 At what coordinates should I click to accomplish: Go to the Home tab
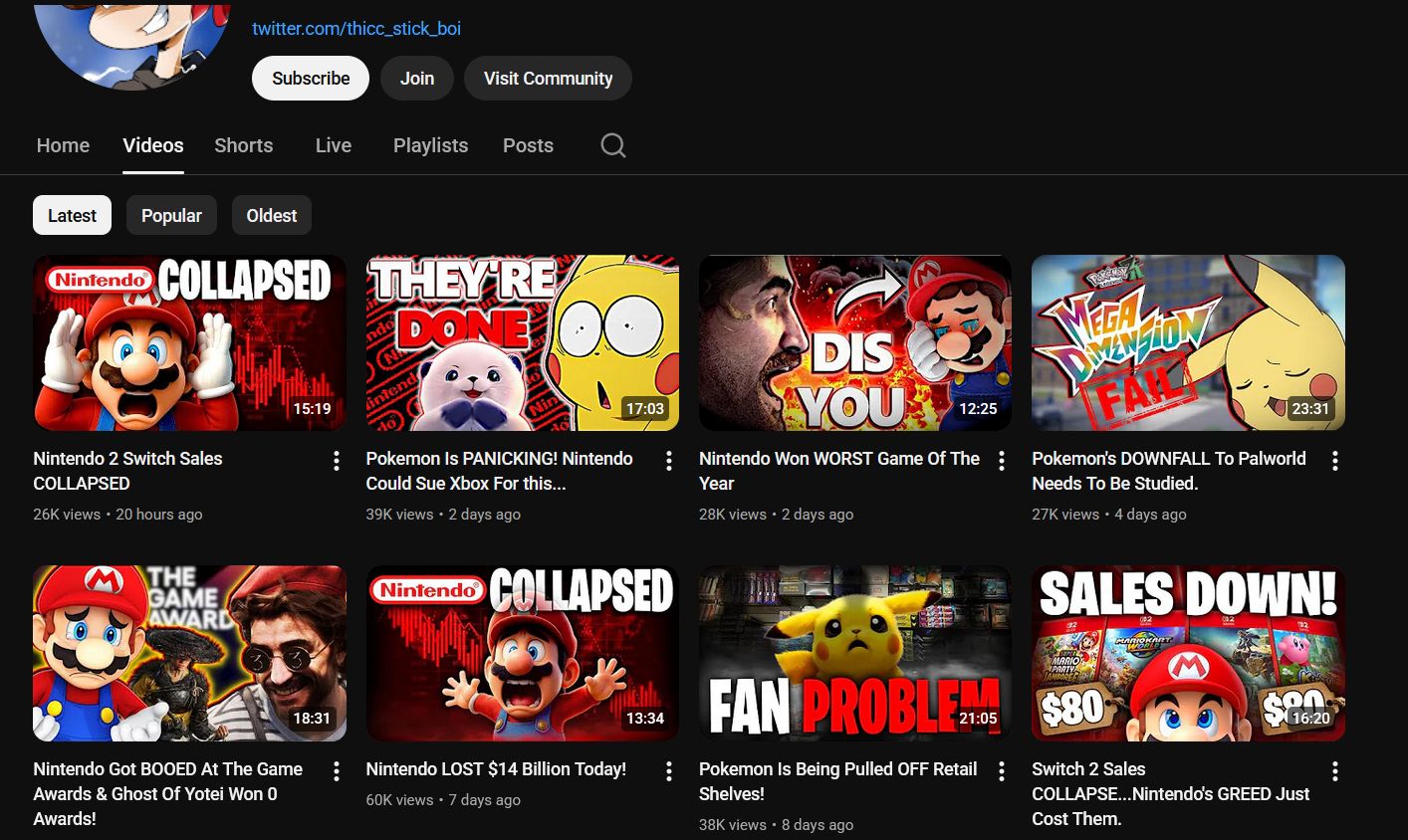click(63, 145)
